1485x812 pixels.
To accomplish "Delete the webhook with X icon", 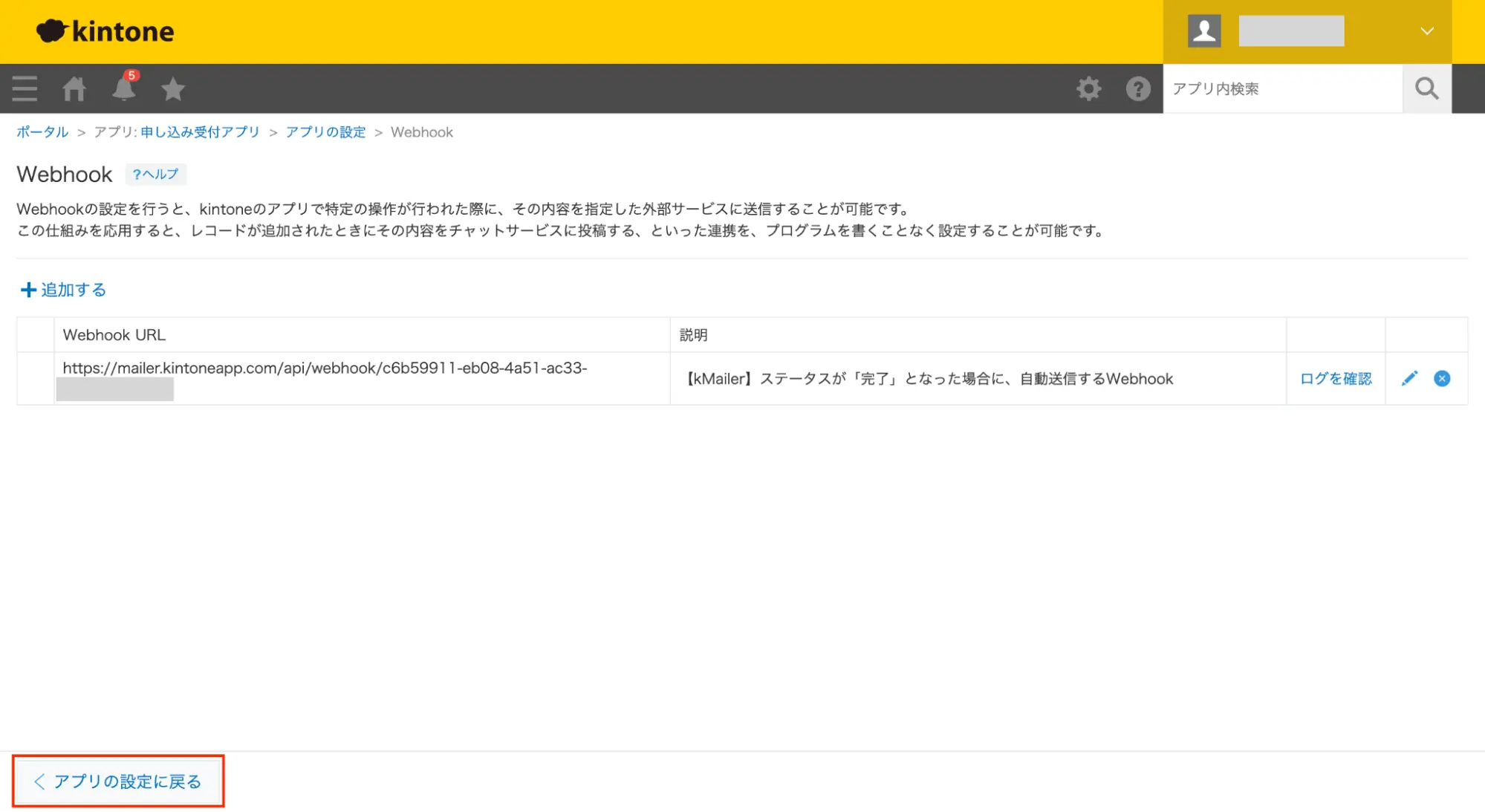I will click(x=1442, y=378).
